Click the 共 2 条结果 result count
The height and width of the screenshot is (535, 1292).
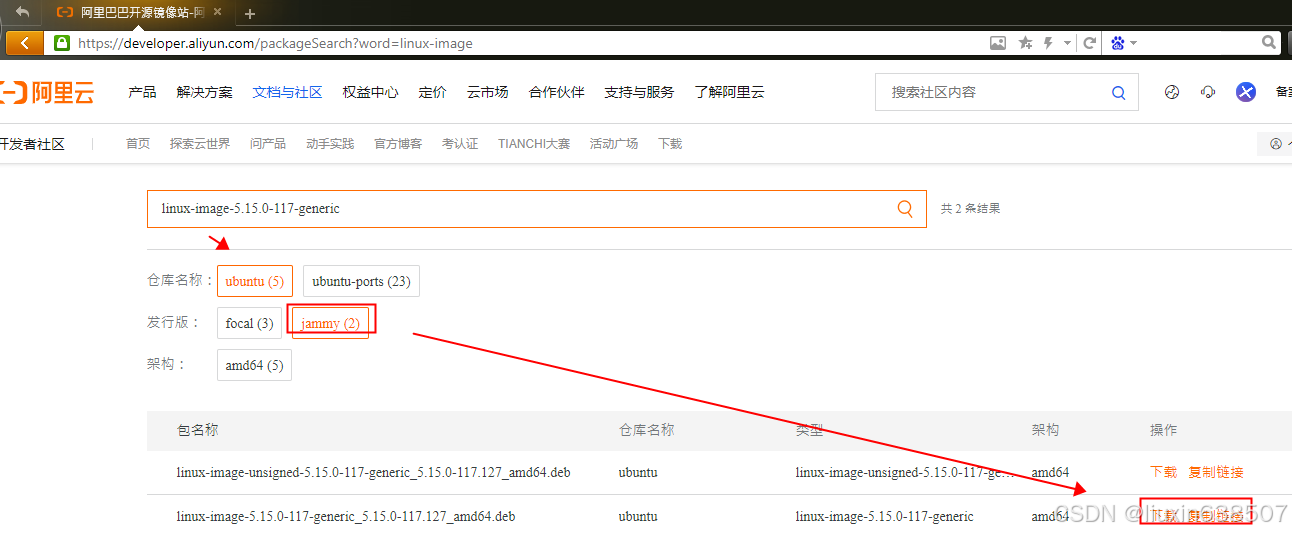pyautogui.click(x=971, y=209)
